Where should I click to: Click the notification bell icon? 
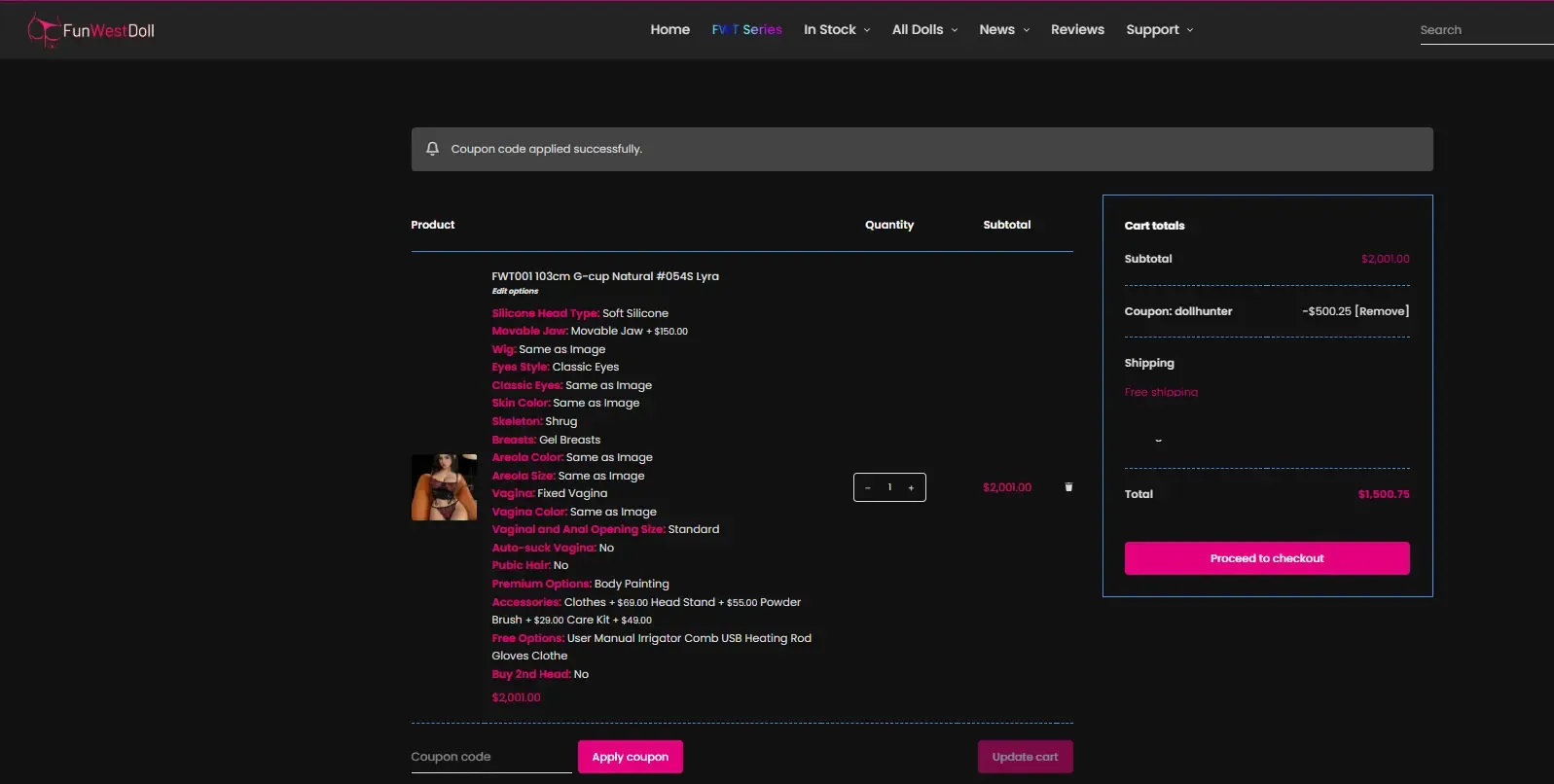point(433,149)
